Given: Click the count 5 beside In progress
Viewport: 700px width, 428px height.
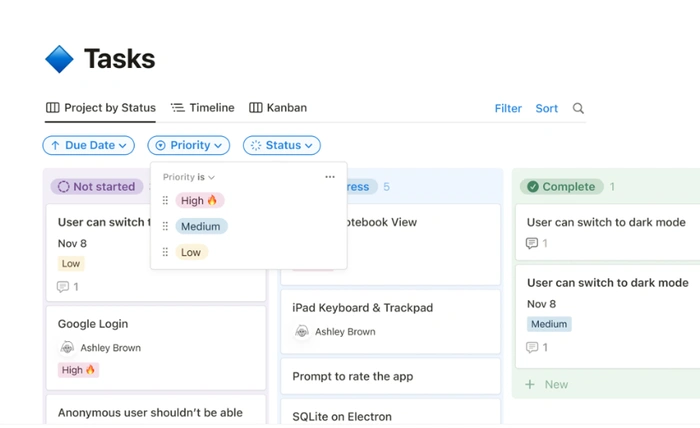Looking at the screenshot, I should click(387, 187).
